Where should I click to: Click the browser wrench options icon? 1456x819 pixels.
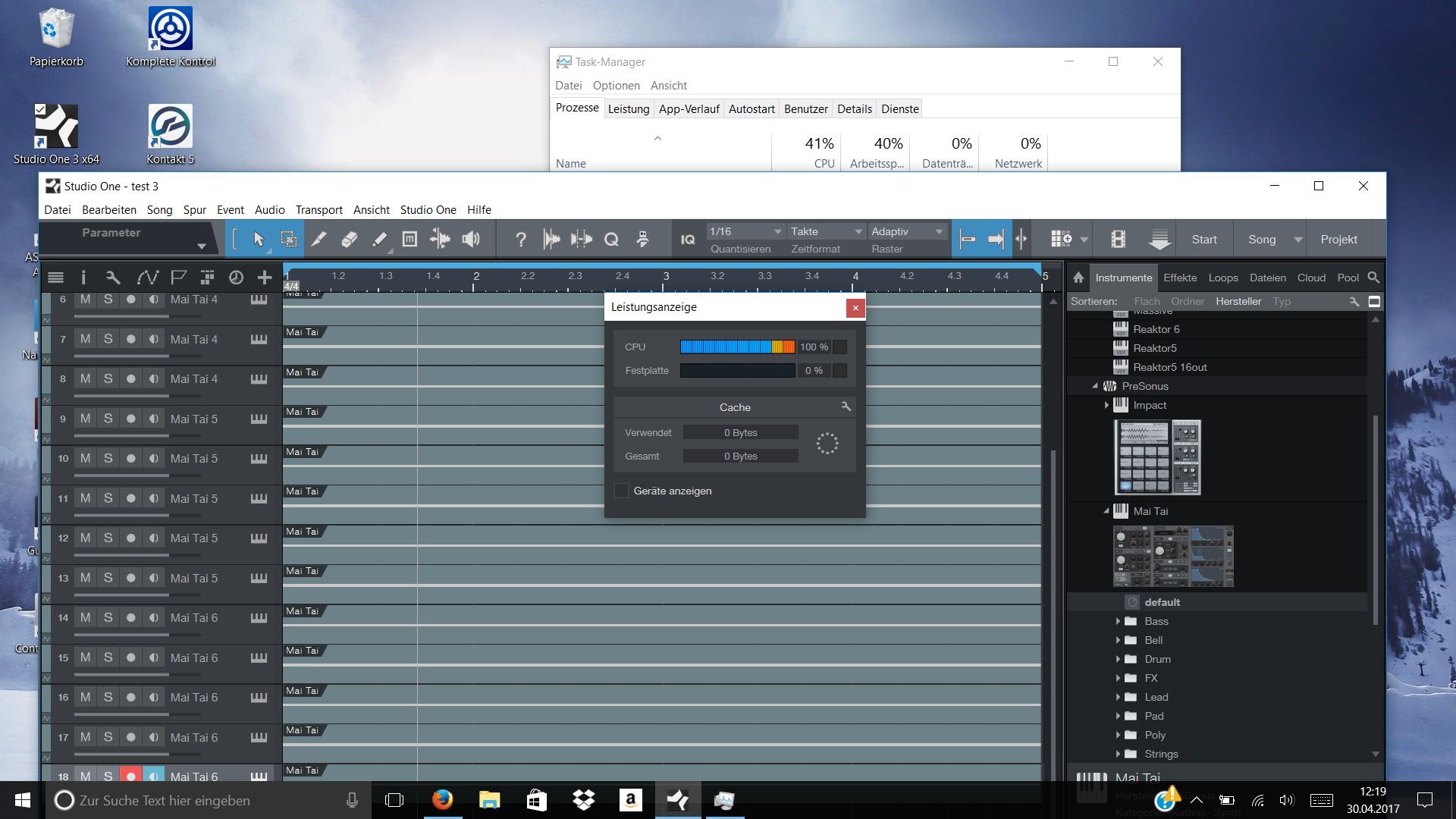click(x=1354, y=301)
